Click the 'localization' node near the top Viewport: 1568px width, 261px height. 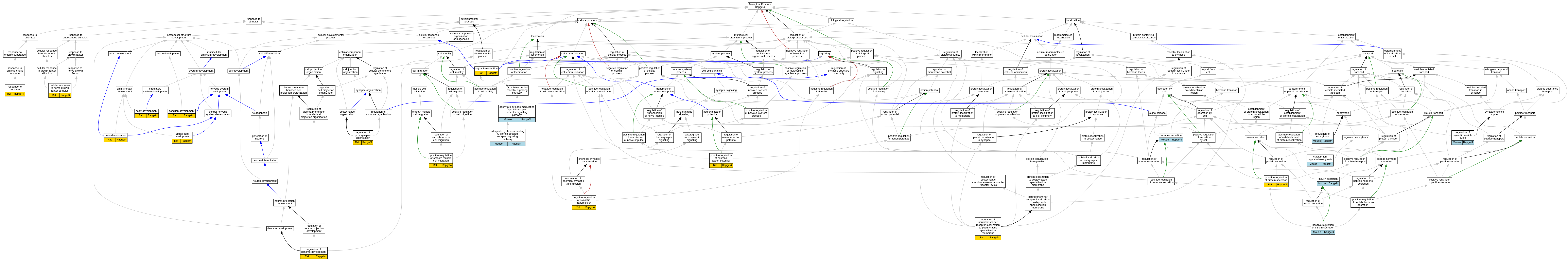pyautogui.click(x=1073, y=21)
